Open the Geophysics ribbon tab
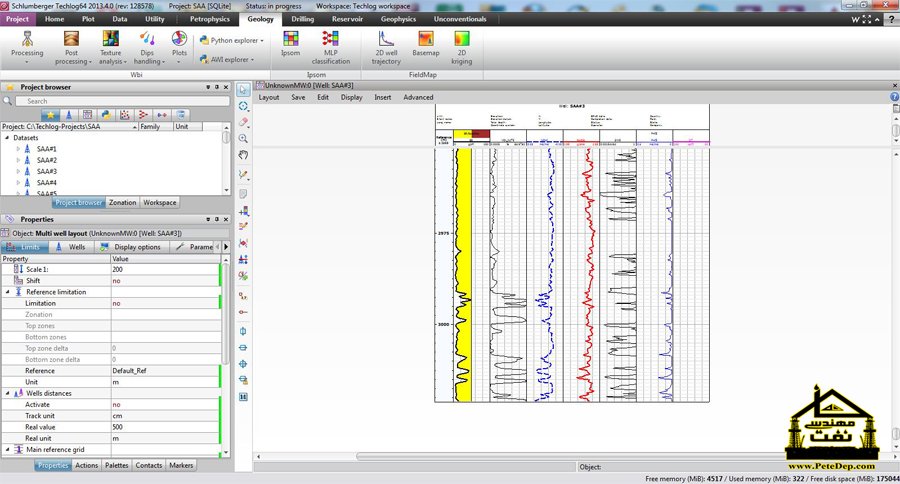Image resolution: width=900 pixels, height=484 pixels. click(x=398, y=19)
